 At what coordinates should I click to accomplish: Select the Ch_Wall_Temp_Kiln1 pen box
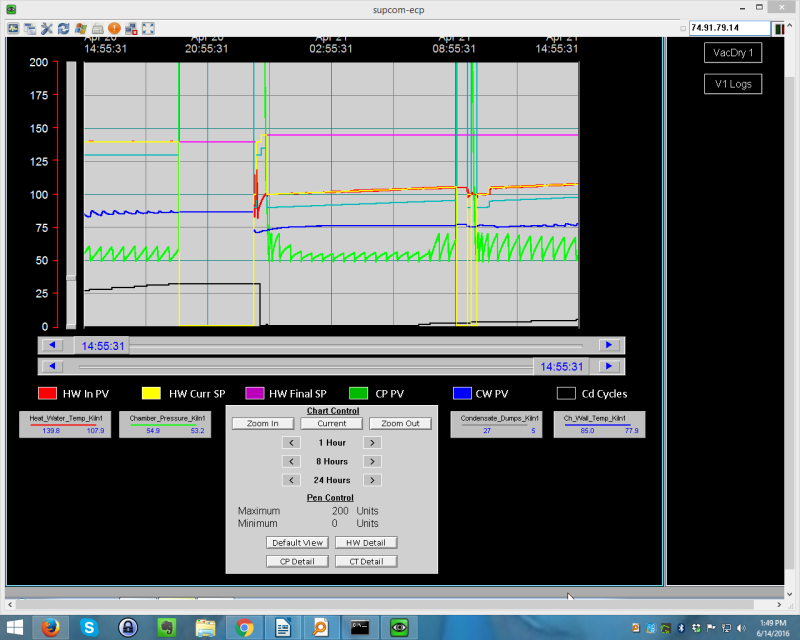599,425
